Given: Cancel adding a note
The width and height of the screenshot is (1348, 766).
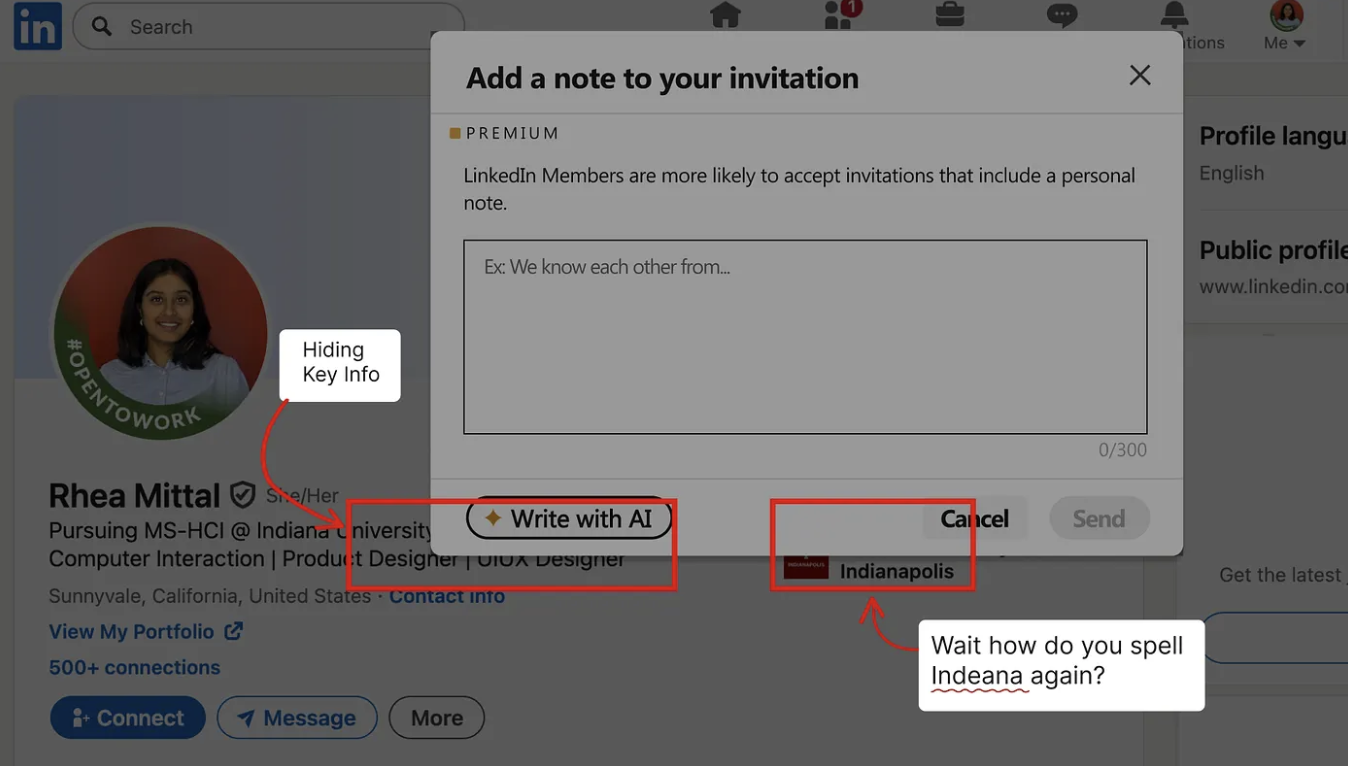Looking at the screenshot, I should (974, 518).
